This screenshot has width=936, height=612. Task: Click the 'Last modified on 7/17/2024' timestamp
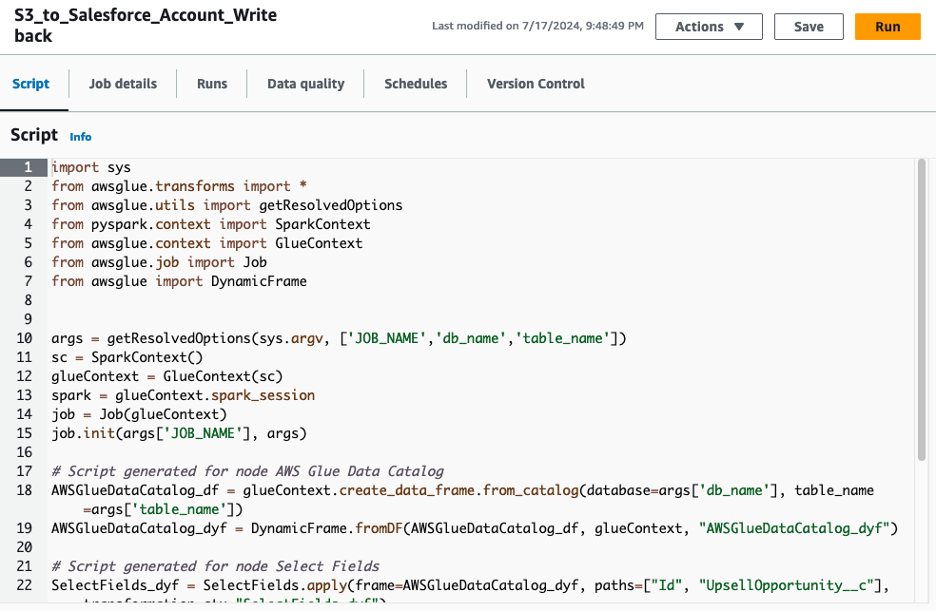click(x=537, y=26)
